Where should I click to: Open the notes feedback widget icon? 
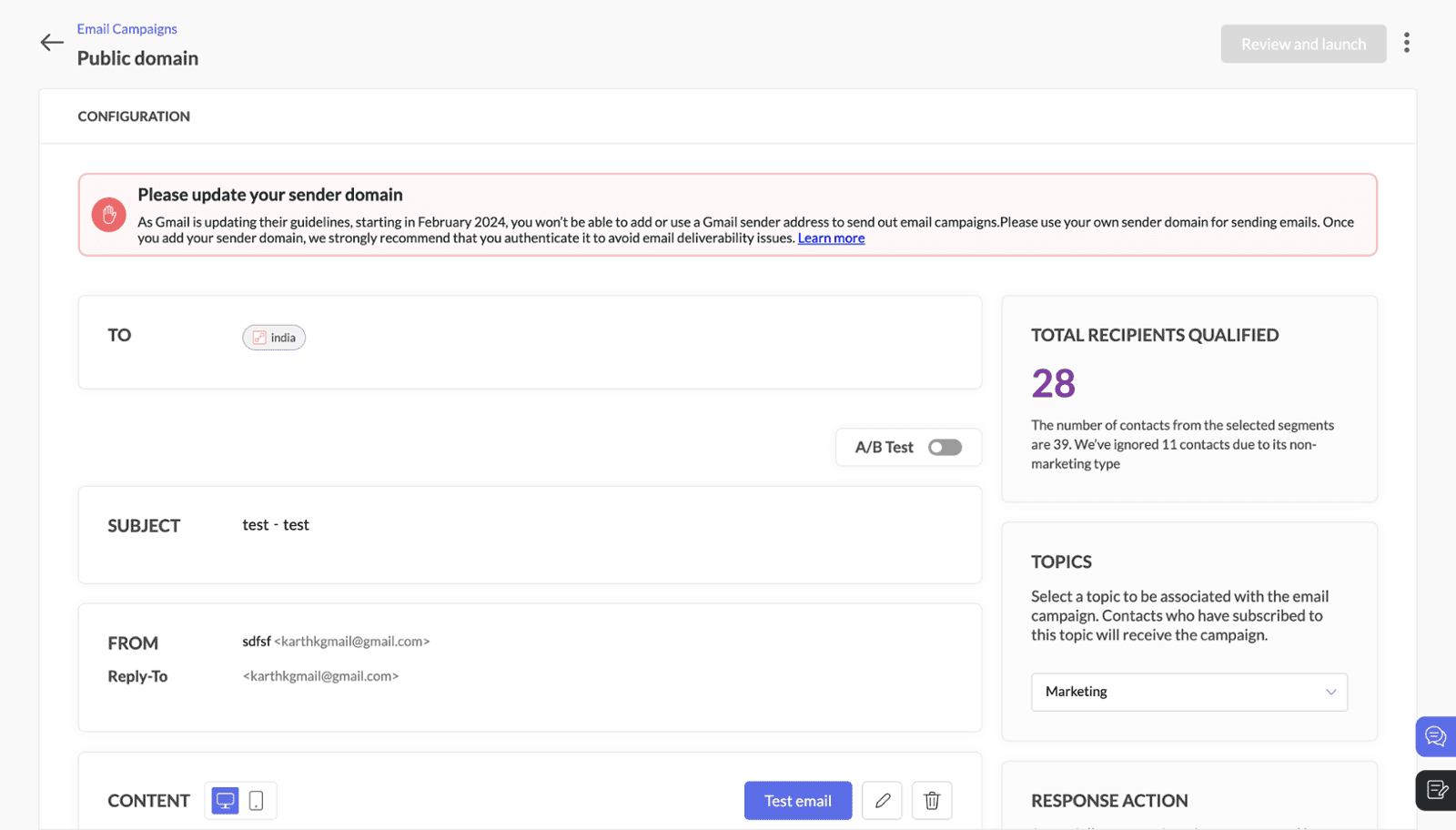coord(1435,790)
